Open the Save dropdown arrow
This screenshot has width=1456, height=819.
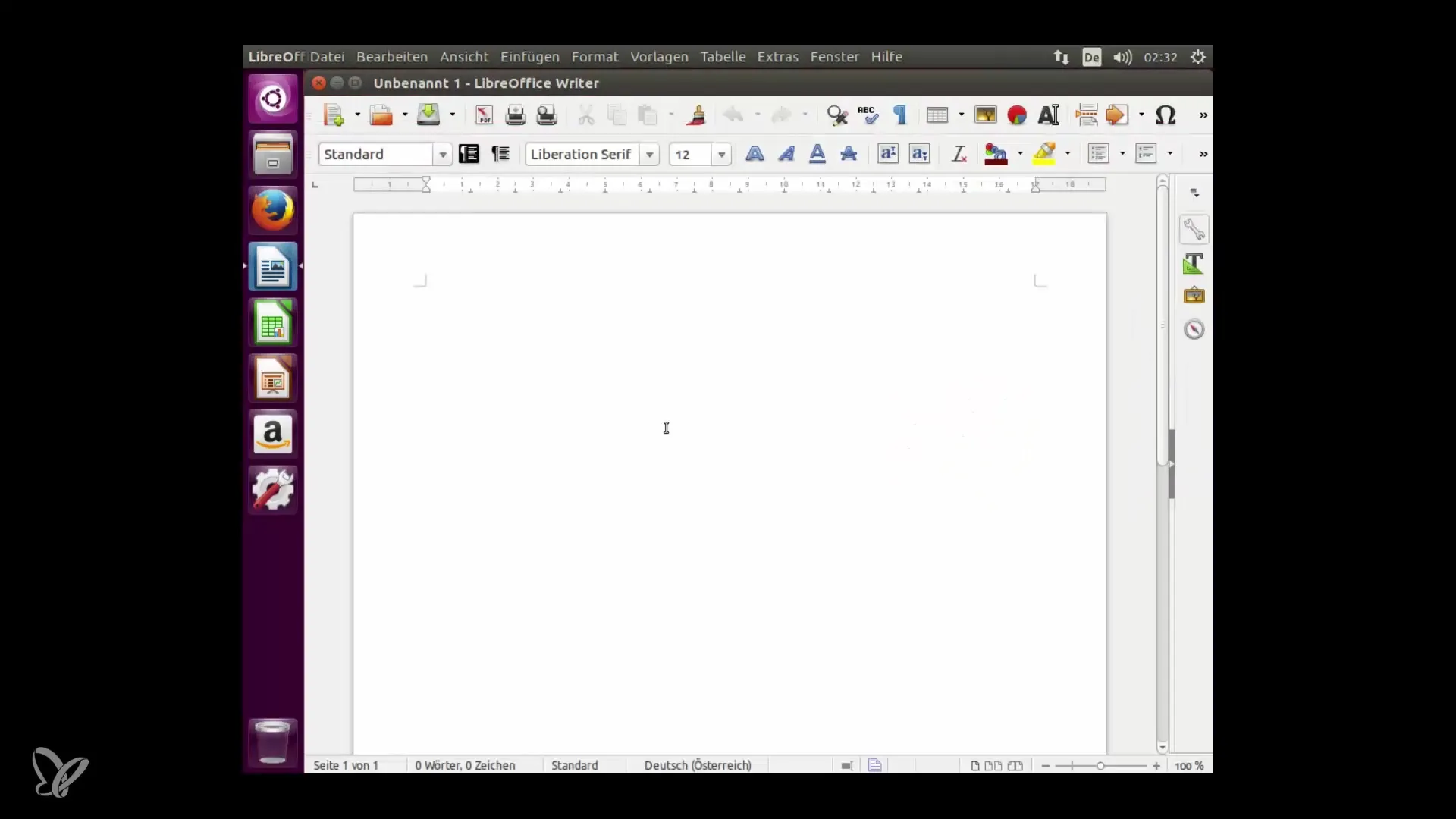point(452,115)
